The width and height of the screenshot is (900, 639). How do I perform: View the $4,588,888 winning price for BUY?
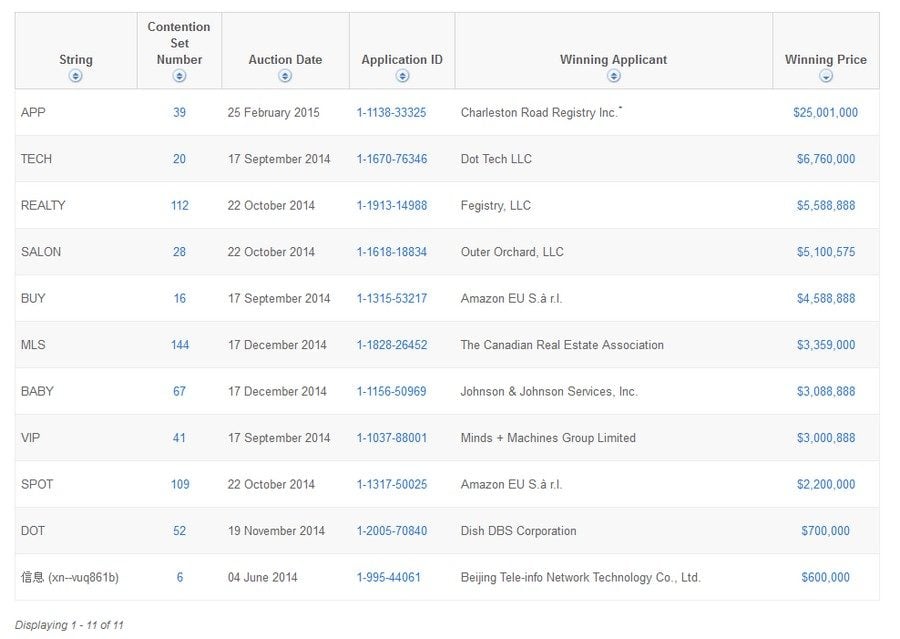click(825, 299)
